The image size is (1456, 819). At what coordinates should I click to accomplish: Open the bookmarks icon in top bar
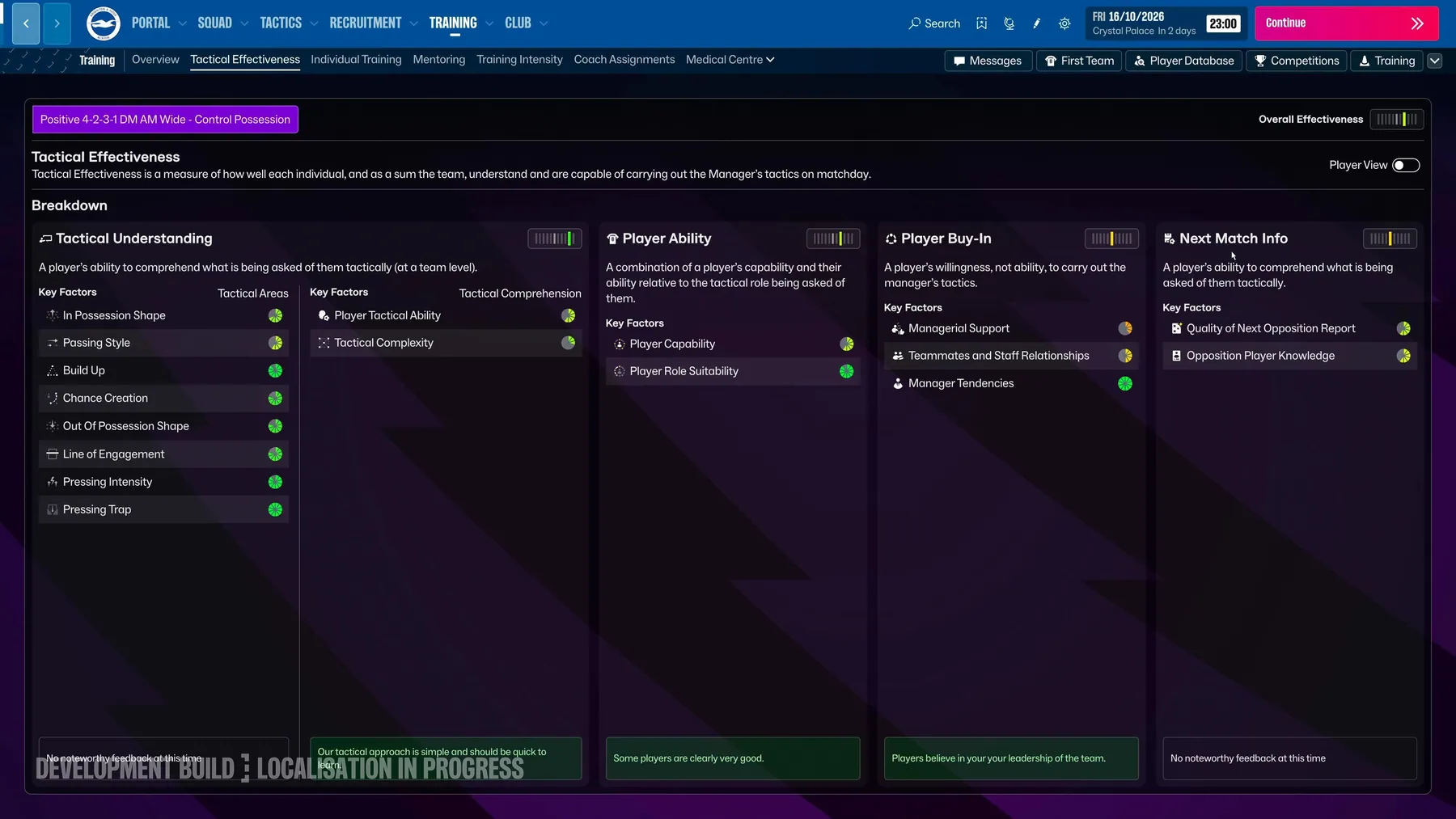tap(981, 23)
